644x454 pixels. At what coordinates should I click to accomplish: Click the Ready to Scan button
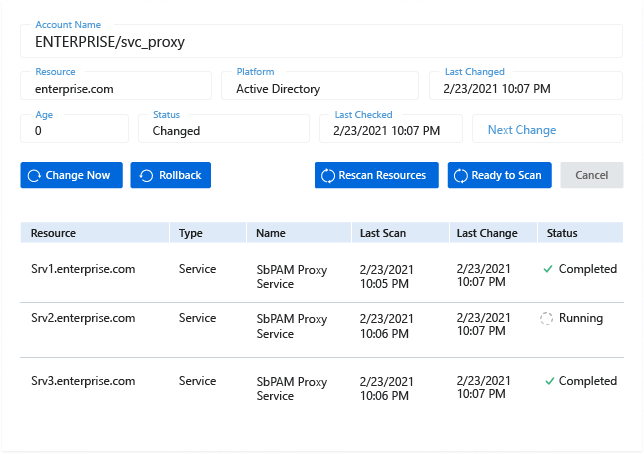point(499,175)
